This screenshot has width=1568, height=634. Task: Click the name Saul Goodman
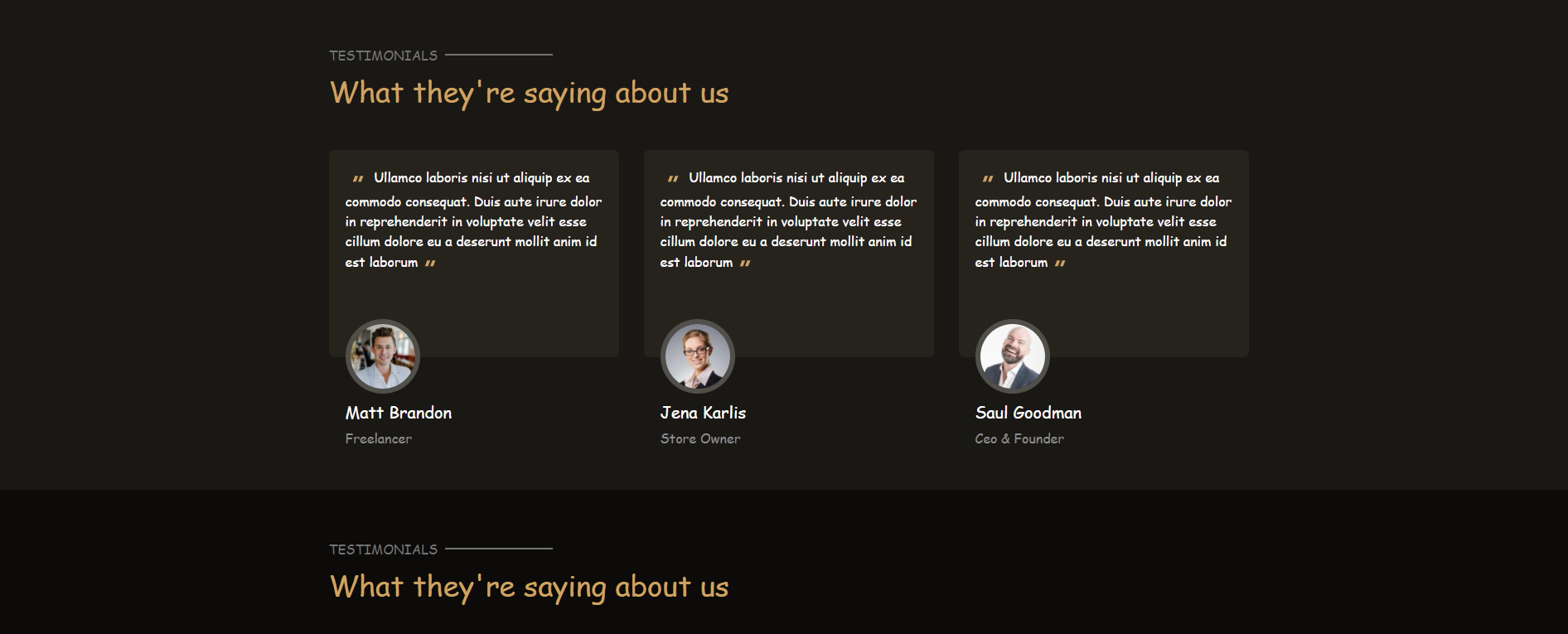1028,413
